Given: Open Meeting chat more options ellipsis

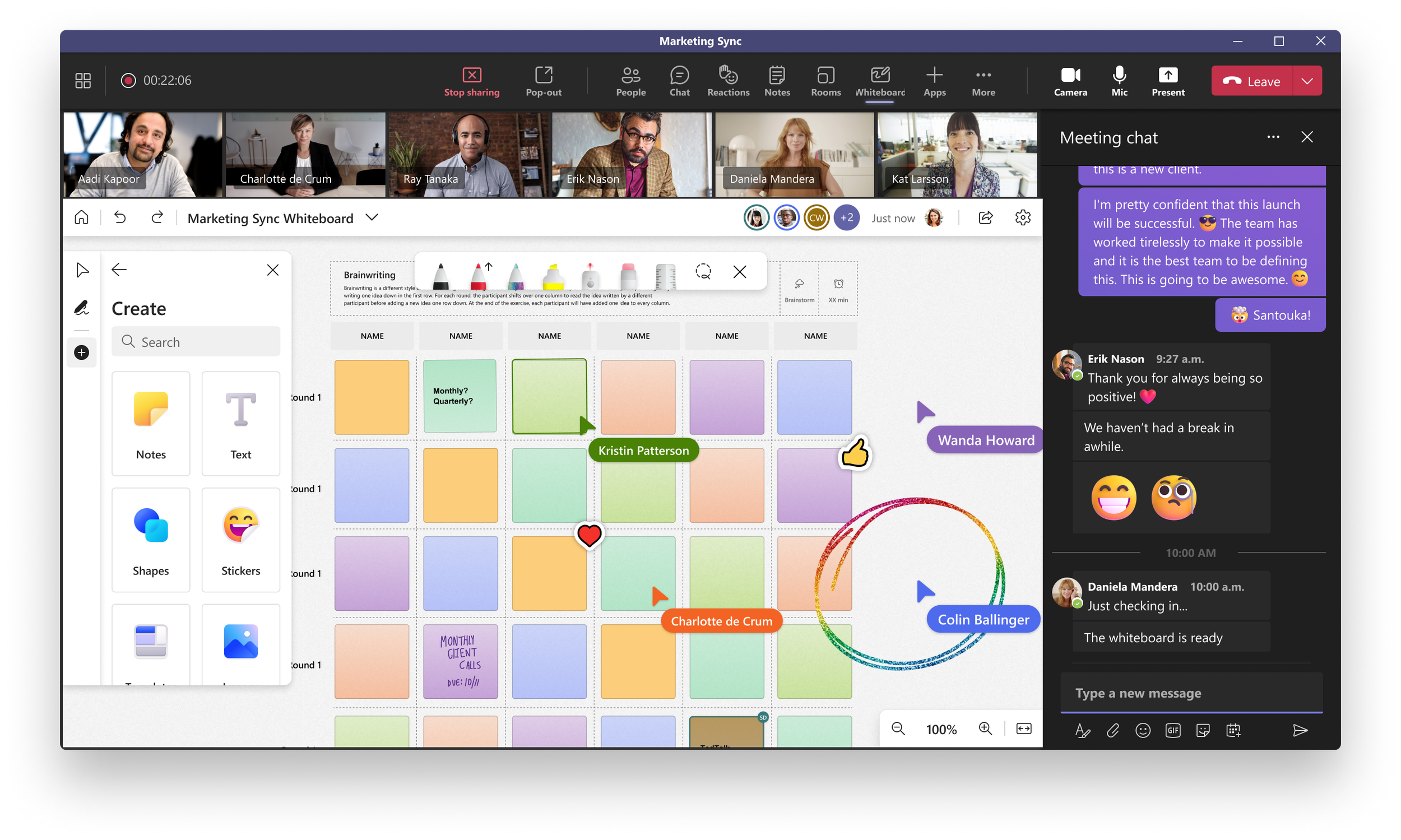Looking at the screenshot, I should coord(1273,137).
